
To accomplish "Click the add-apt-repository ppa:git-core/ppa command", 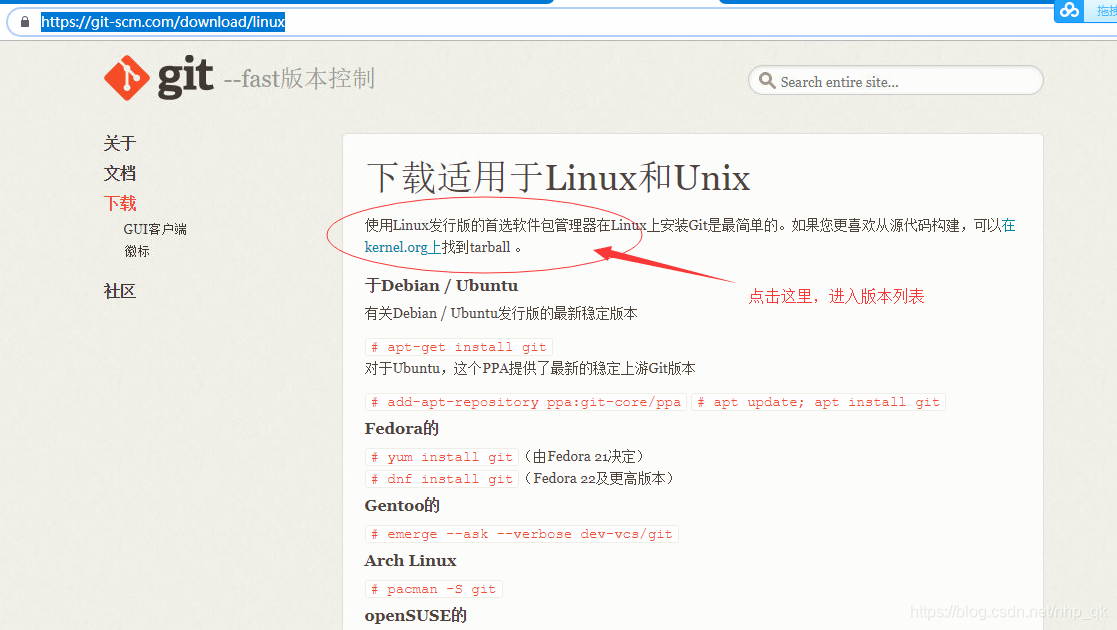I will click(526, 402).
